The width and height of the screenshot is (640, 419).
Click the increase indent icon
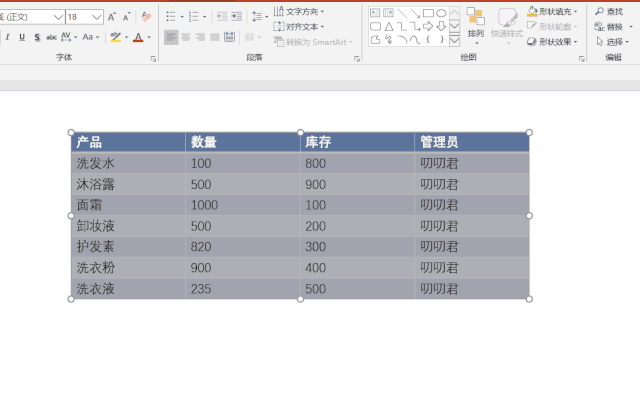[236, 17]
